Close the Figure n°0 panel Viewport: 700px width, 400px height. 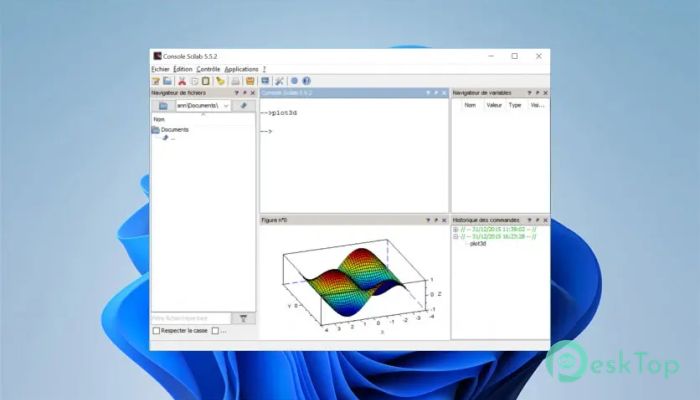(x=444, y=220)
